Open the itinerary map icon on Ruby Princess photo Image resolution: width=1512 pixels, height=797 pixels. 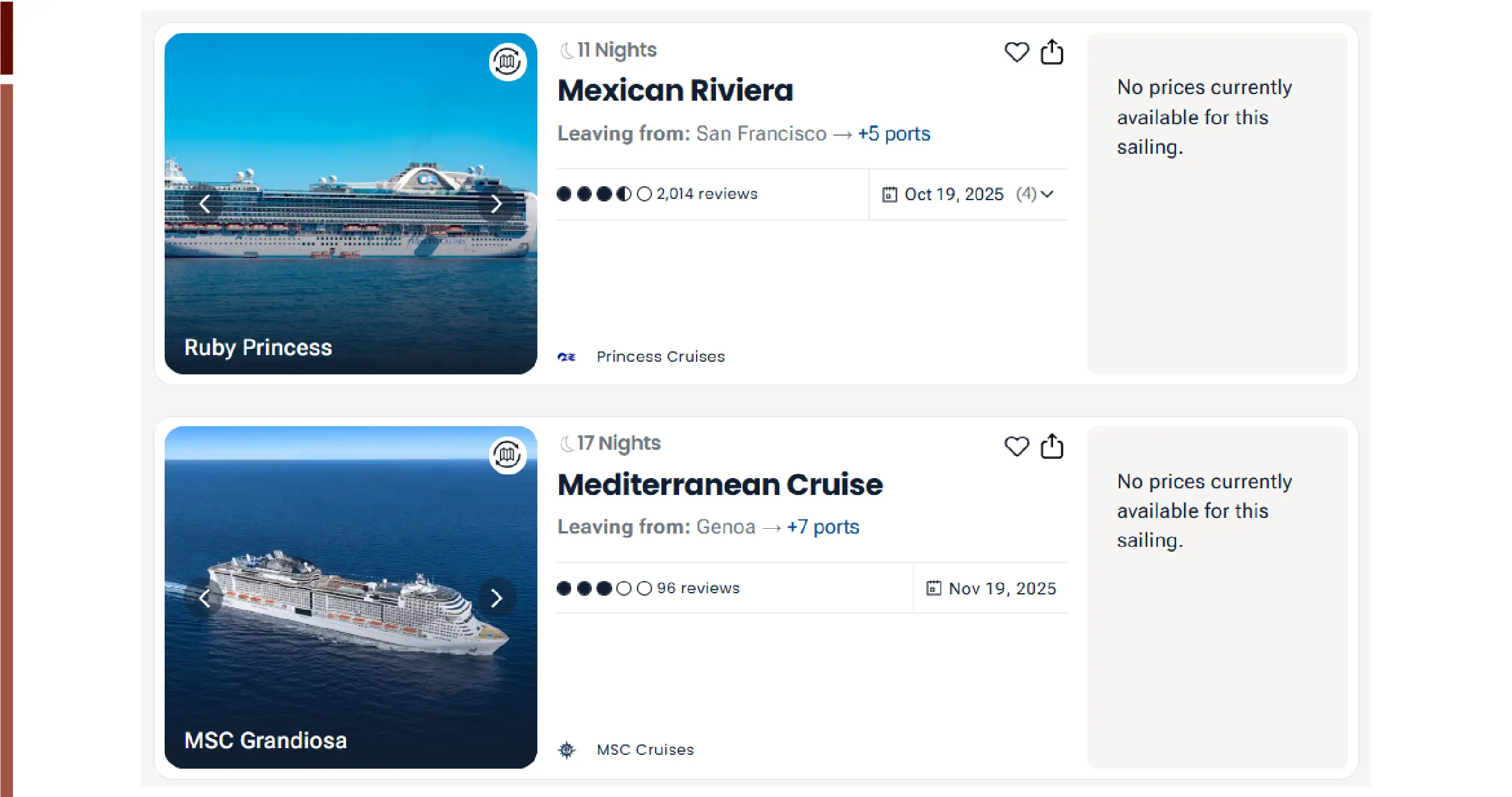[x=507, y=61]
